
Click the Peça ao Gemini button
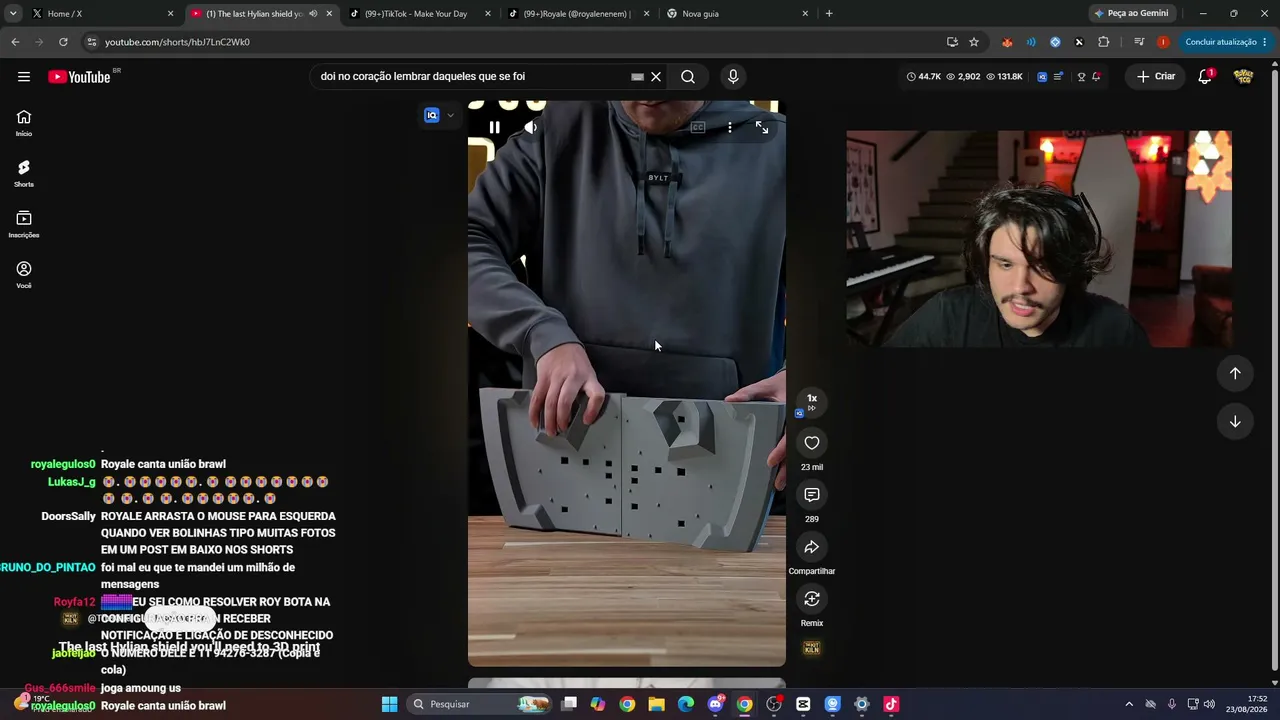point(1132,14)
